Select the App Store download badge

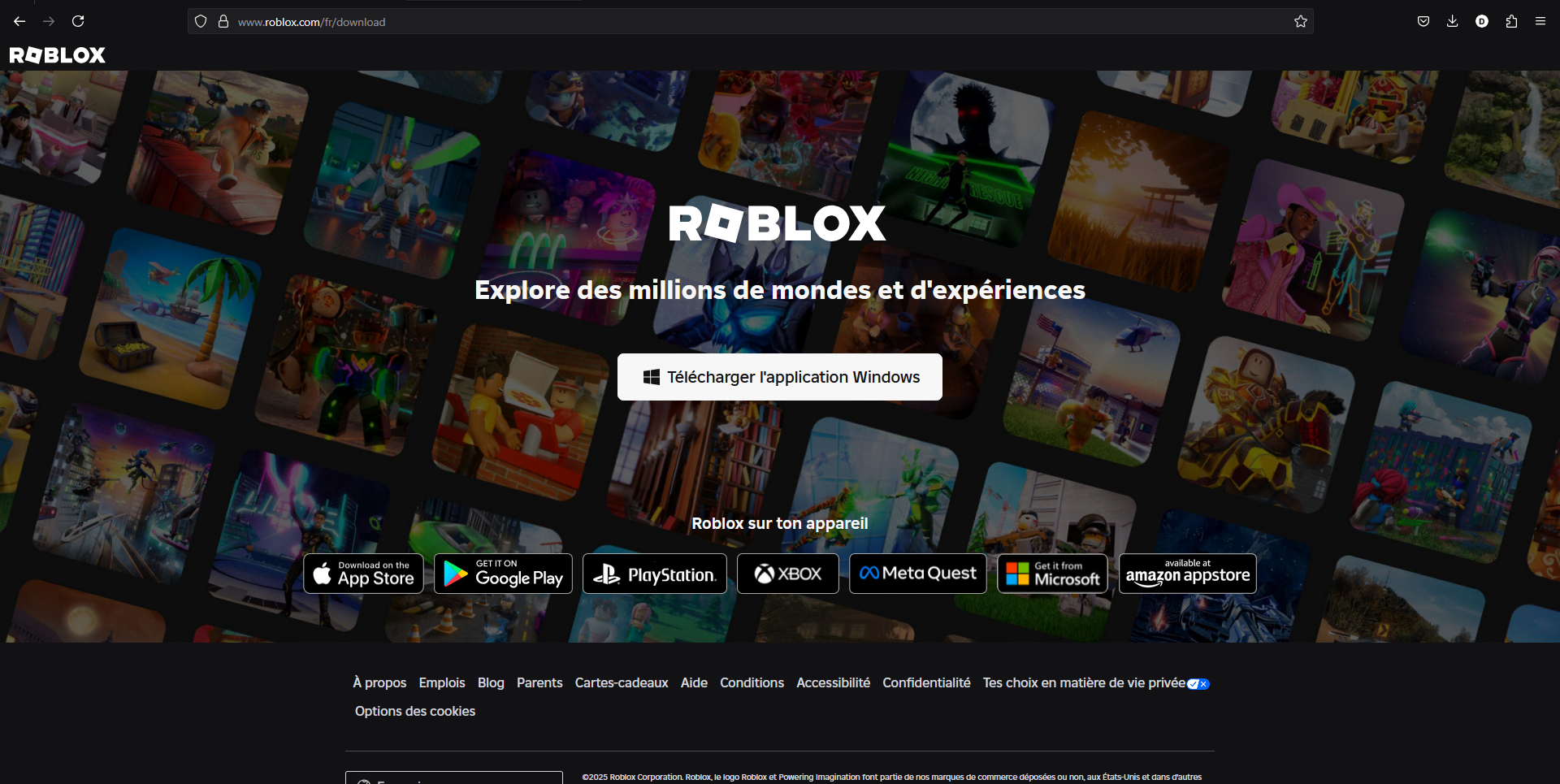[363, 573]
